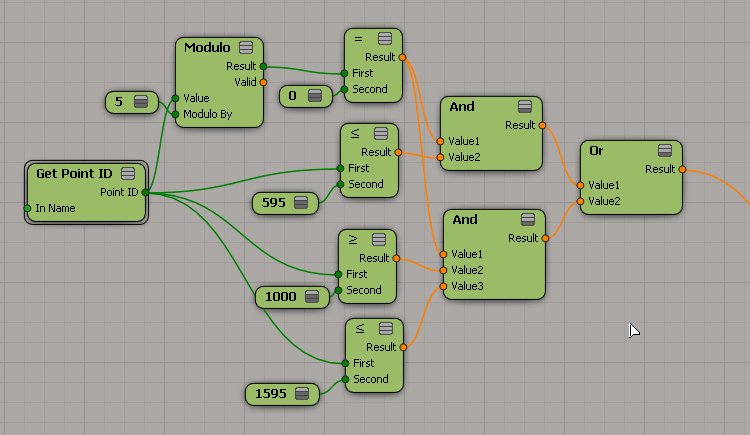Screen dimensions: 750x435
Task: Click icon on lower And node
Action: [528, 219]
